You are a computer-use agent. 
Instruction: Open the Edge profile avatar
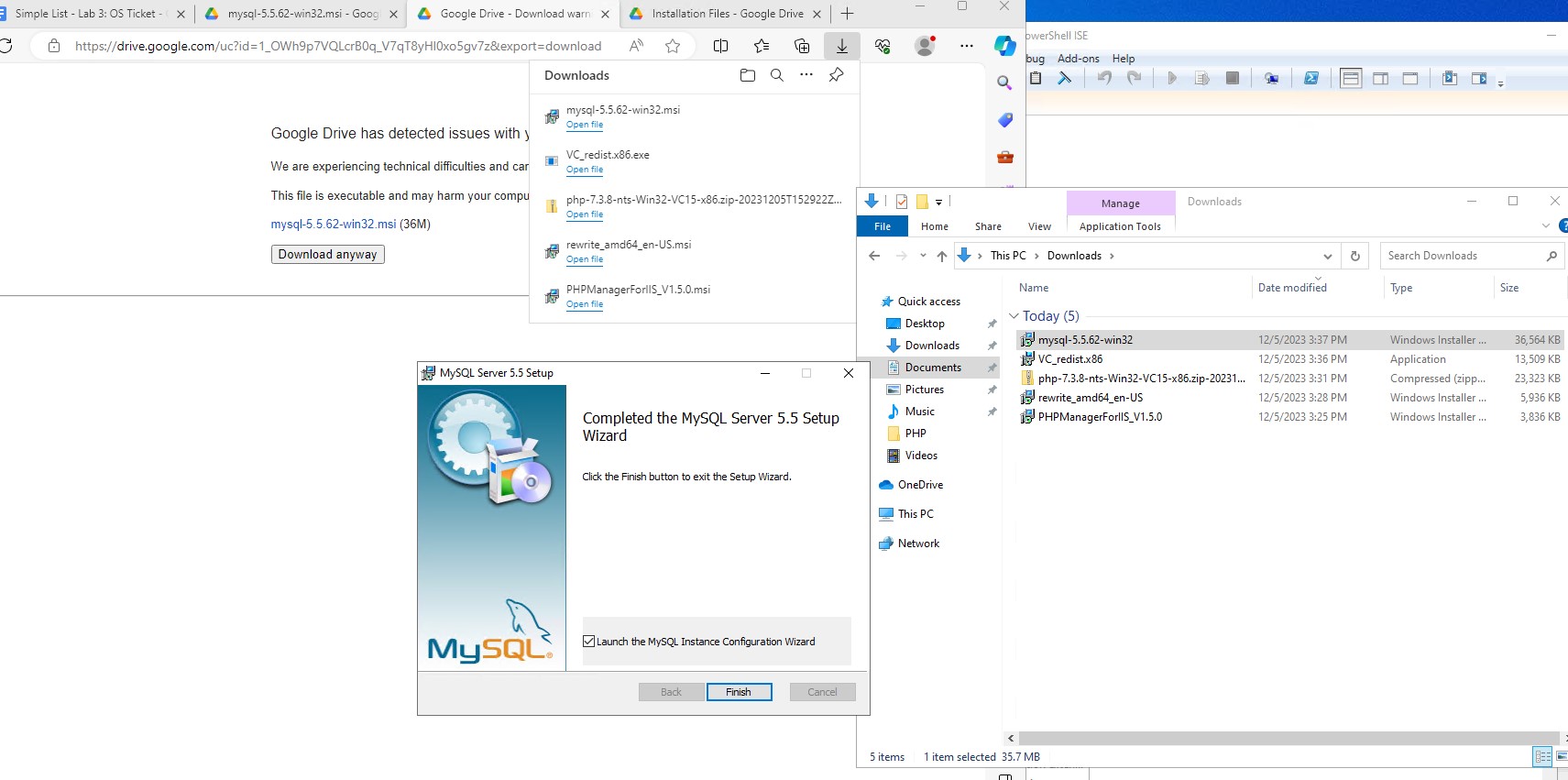926,46
